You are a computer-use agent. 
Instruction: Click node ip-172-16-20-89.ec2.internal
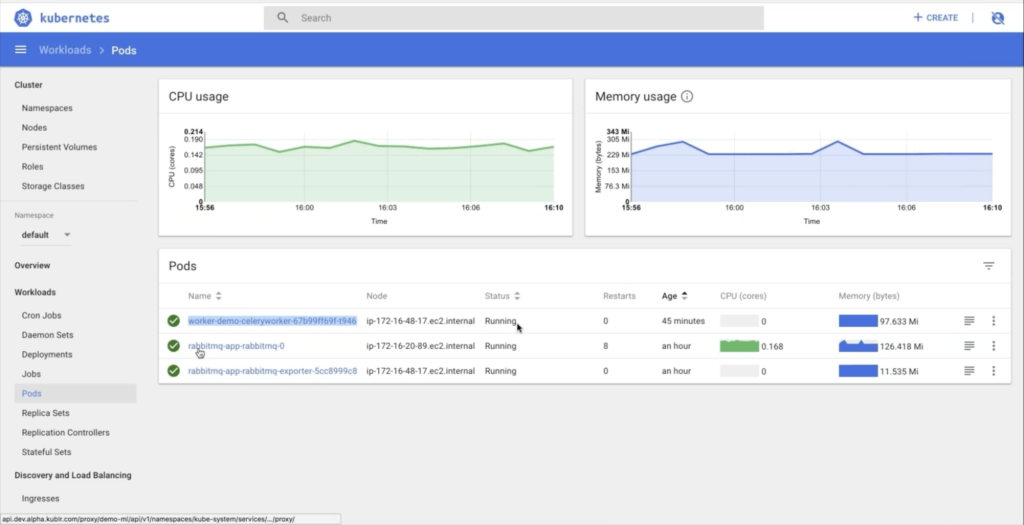pyautogui.click(x=421, y=345)
